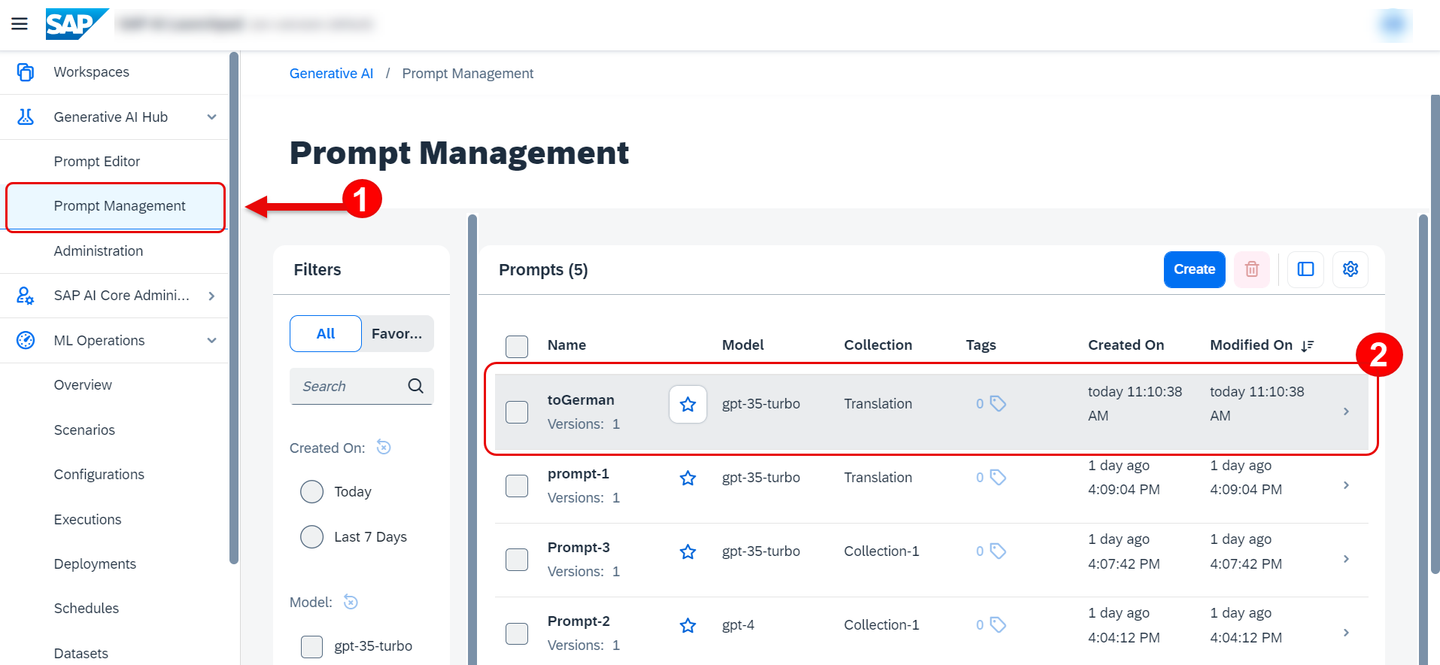Check the toGerman prompt checkbox

pos(517,412)
